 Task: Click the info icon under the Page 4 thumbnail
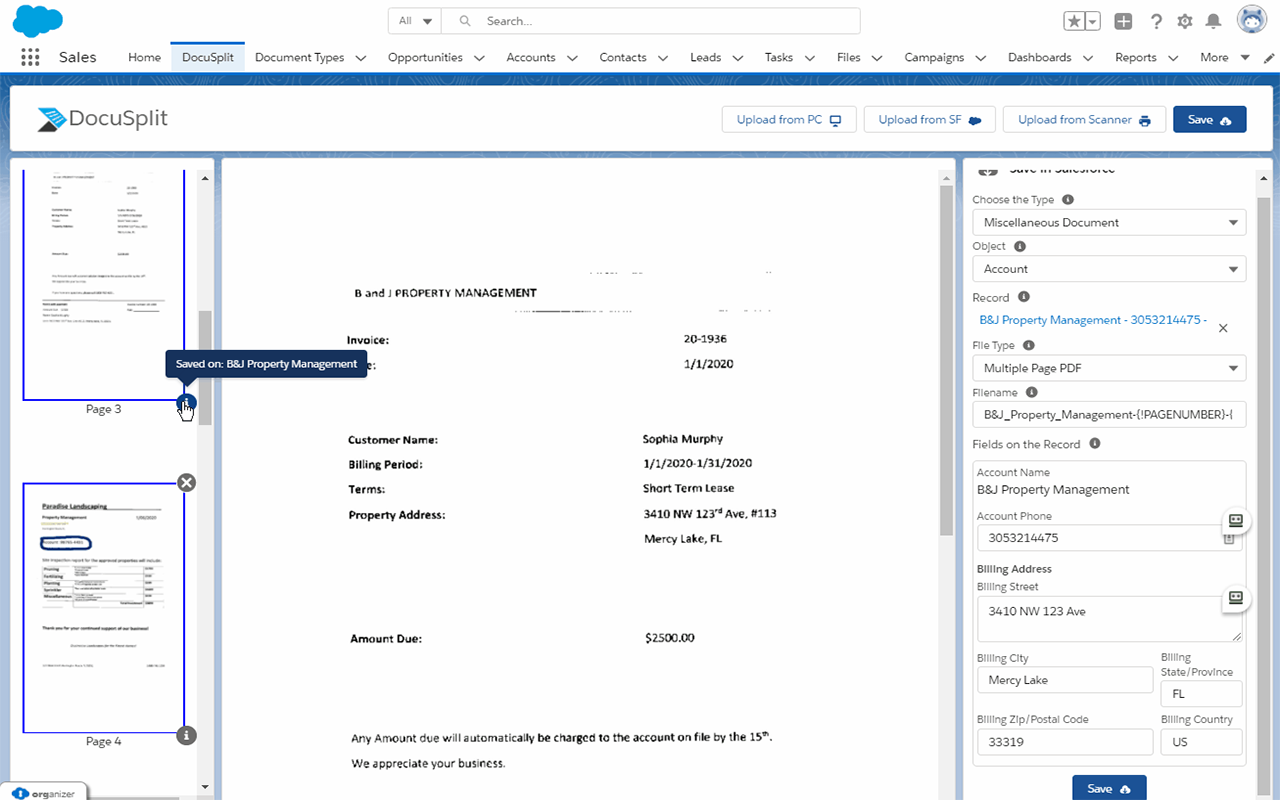point(186,735)
